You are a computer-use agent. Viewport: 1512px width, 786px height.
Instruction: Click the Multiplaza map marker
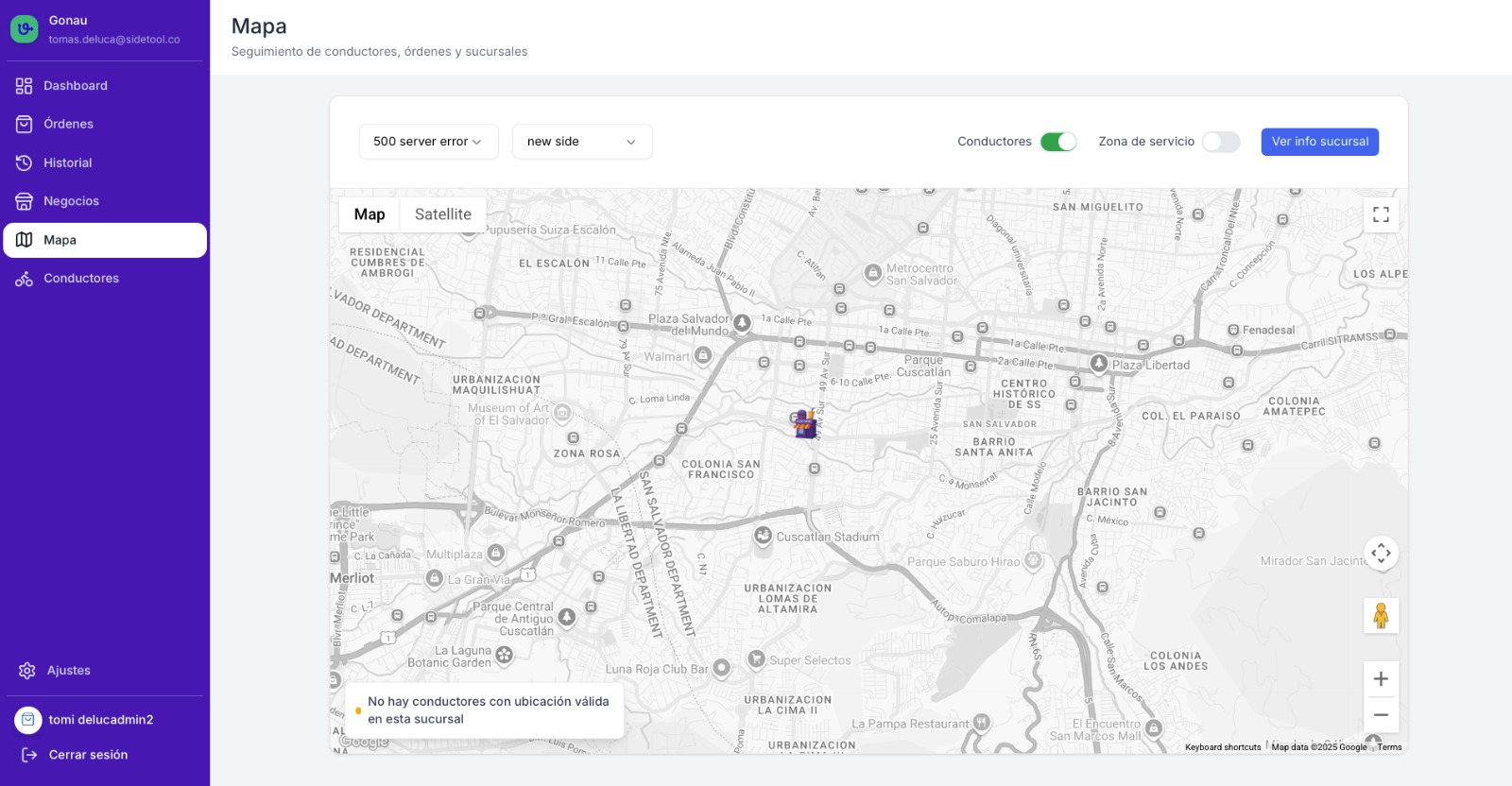click(496, 553)
